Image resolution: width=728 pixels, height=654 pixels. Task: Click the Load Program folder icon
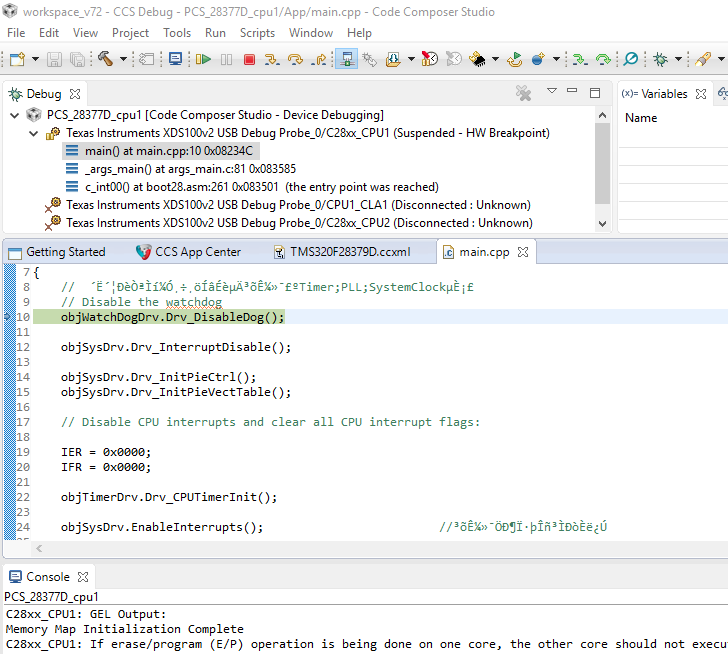click(393, 59)
